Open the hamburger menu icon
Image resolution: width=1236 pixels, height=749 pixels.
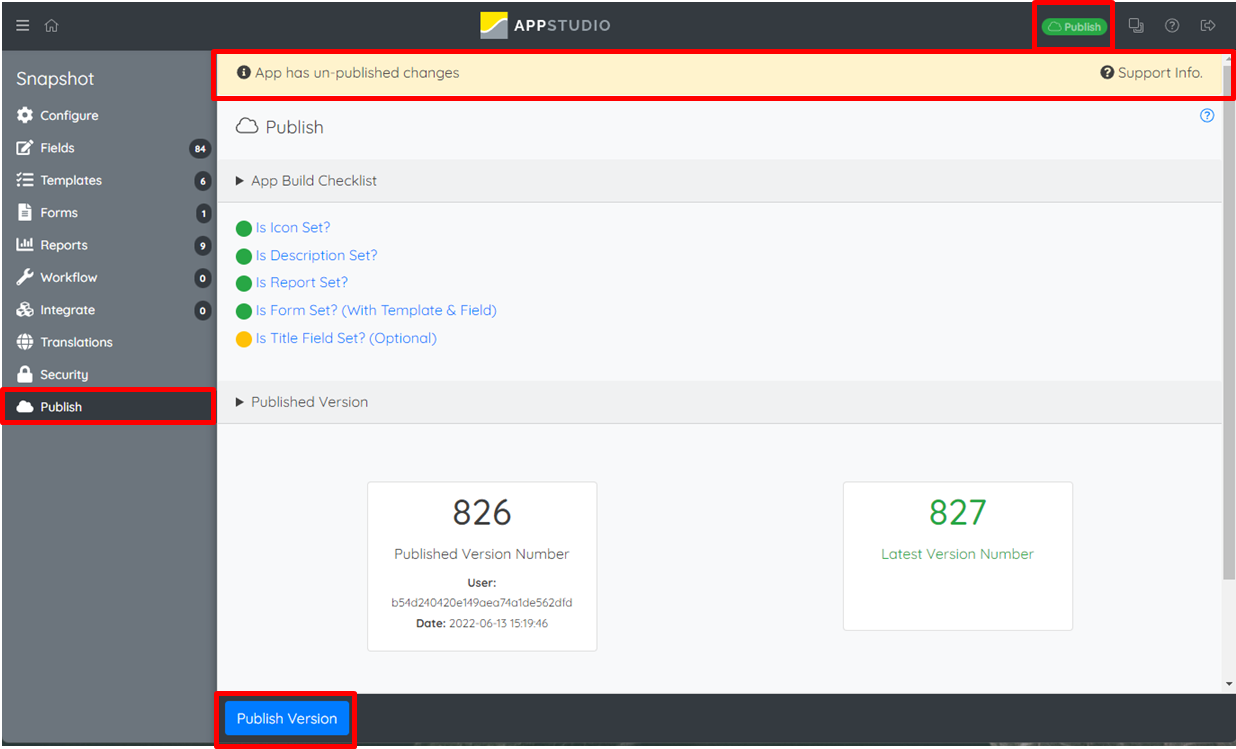(23, 26)
